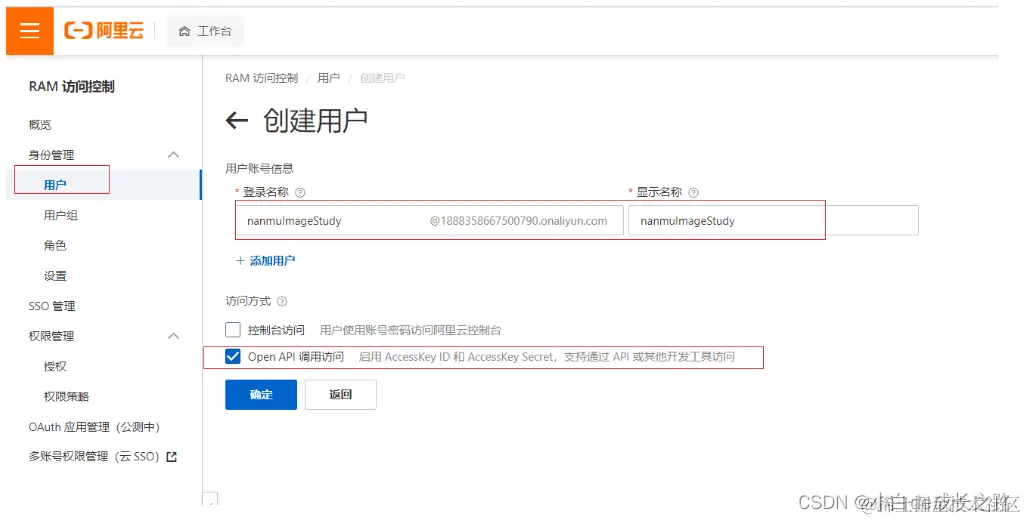
Task: Click the help icon next to 显示名称
Action: (x=694, y=193)
